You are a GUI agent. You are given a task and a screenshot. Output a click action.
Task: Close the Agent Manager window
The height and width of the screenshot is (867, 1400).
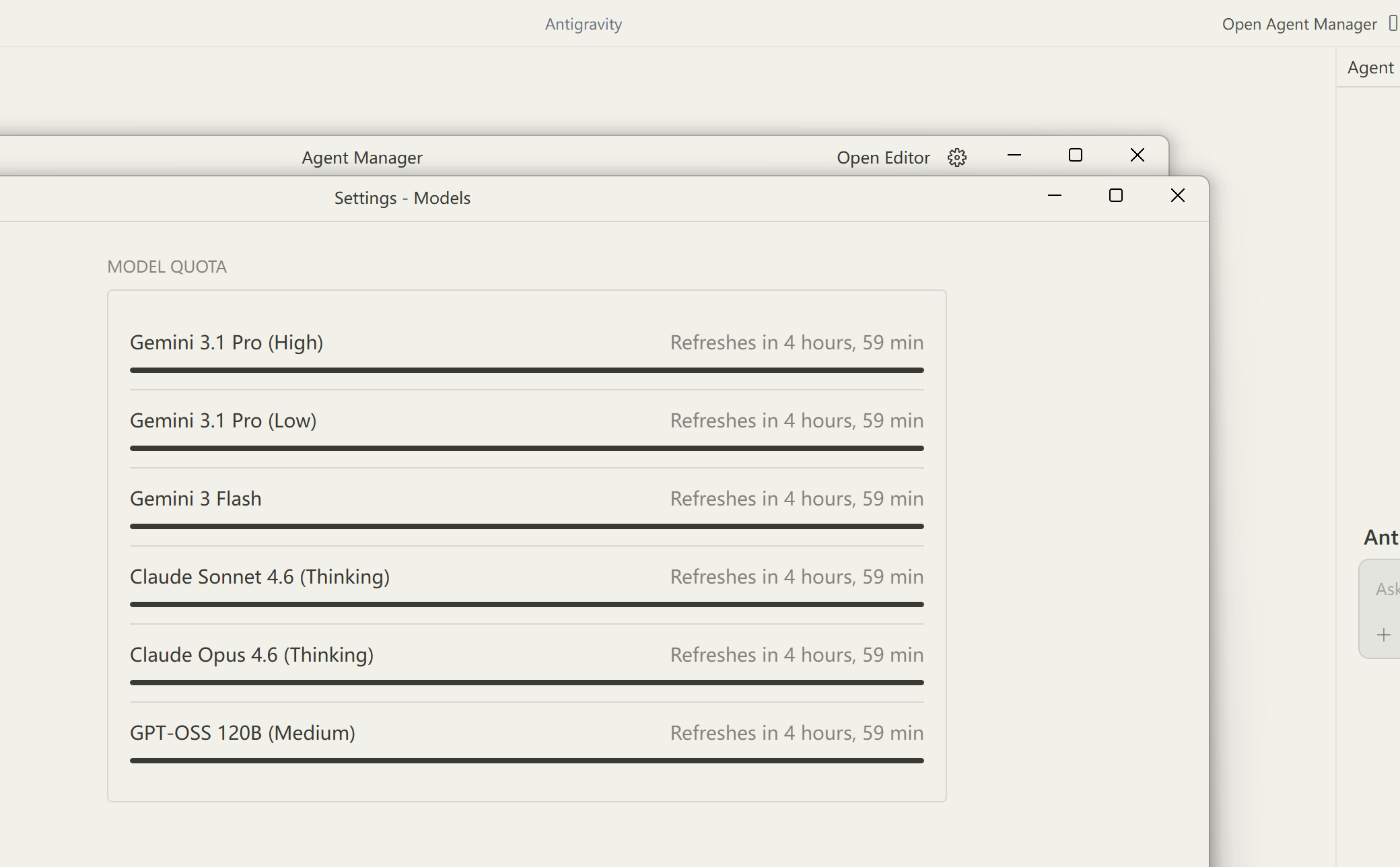point(1137,155)
